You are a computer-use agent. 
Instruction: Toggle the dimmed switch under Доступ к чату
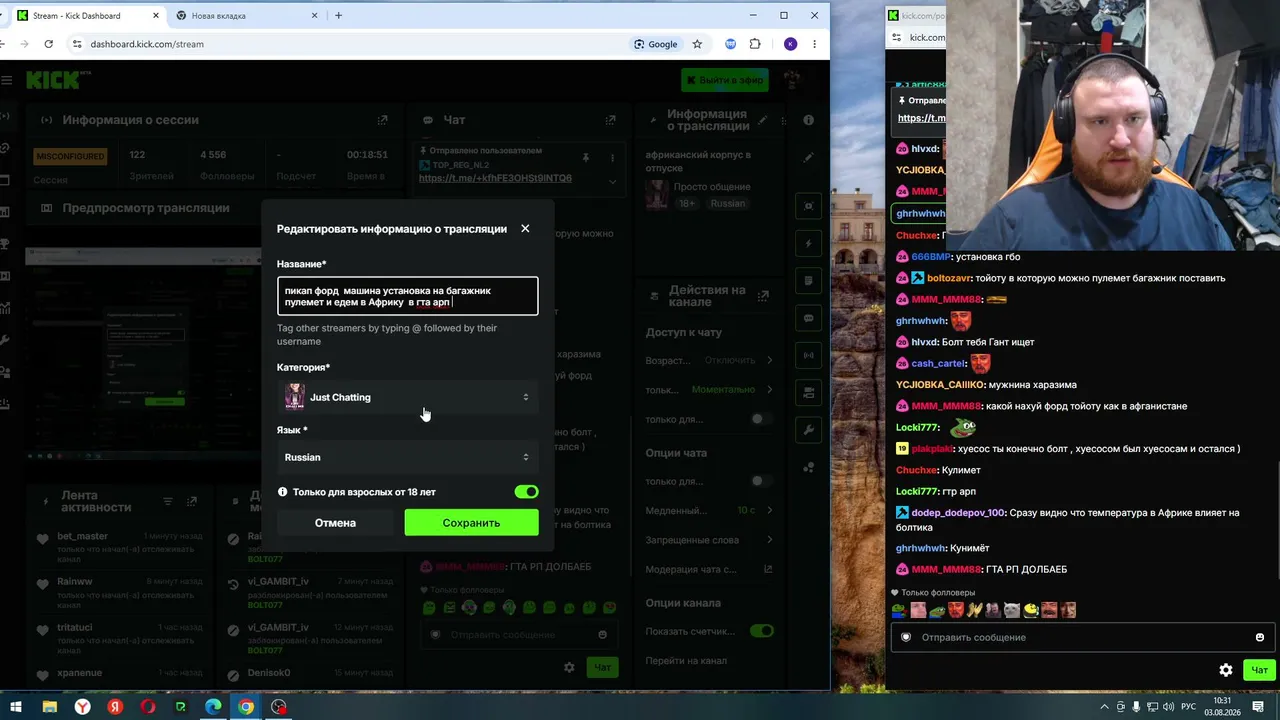[762, 419]
